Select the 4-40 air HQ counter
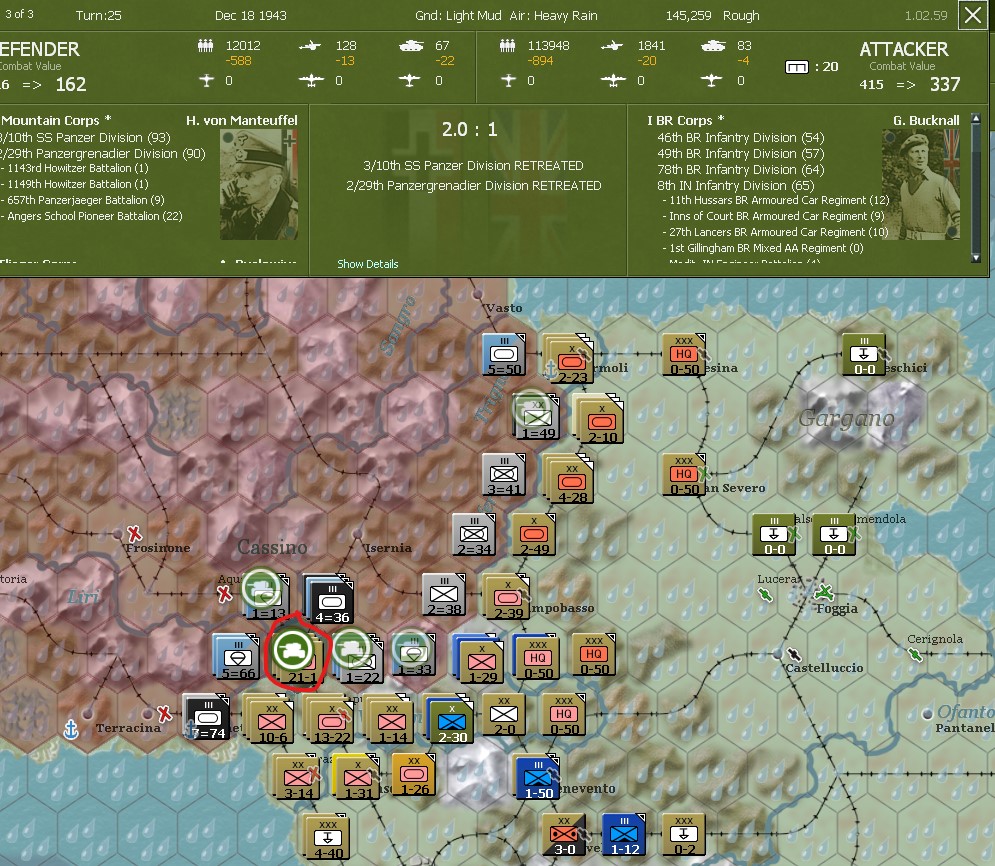 point(327,837)
